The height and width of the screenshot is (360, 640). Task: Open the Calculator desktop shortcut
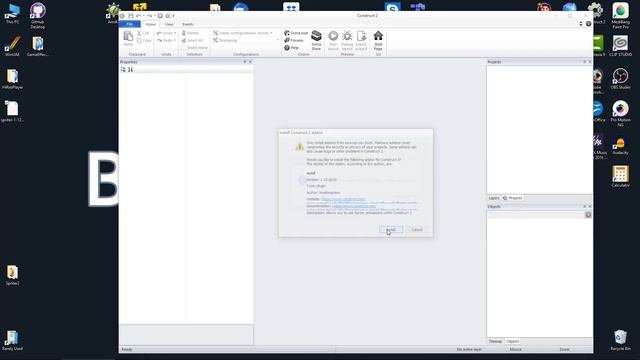point(620,177)
